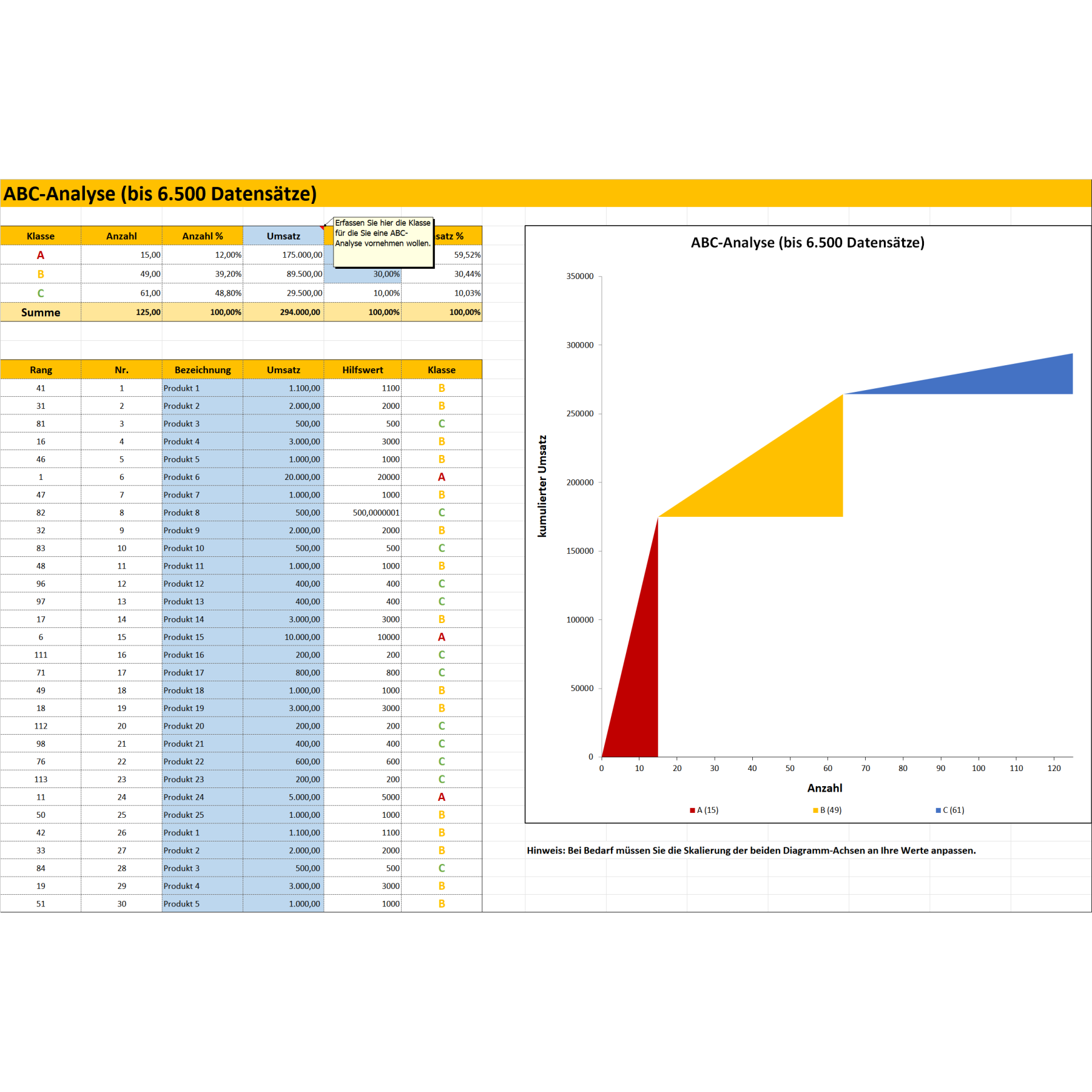Click the red A (15) legend marker

(692, 811)
